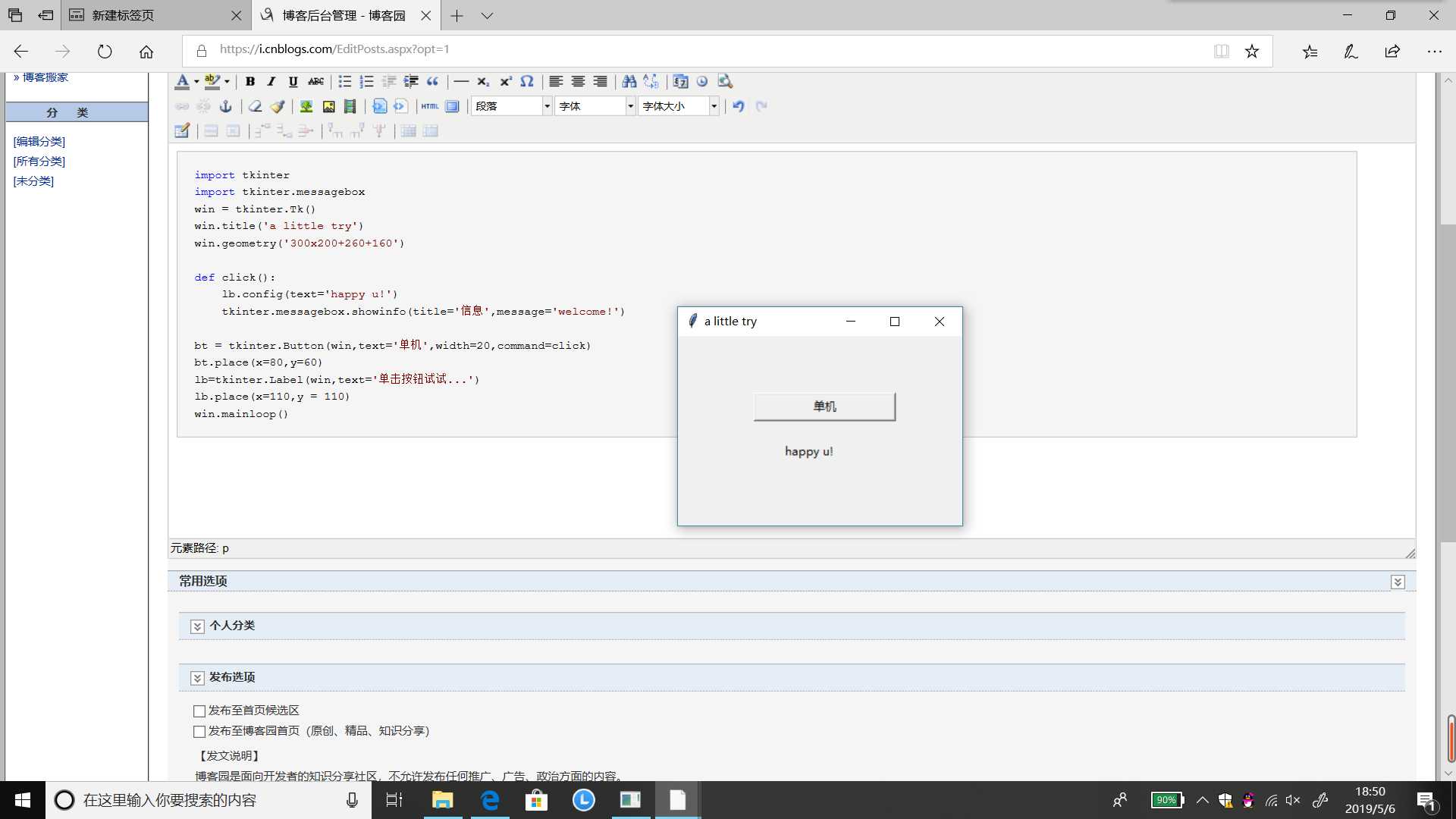Screen dimensions: 1456x819
Task: Open the highlight color dropdown arrow
Action: (x=227, y=82)
